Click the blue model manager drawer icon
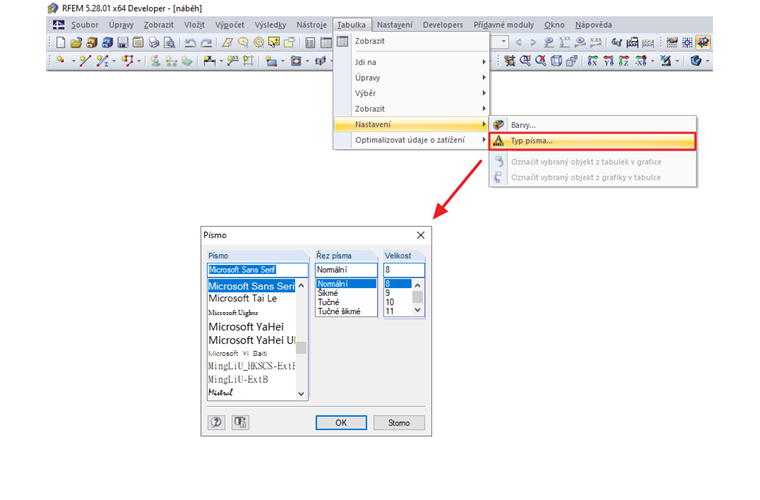Image resolution: width=760 pixels, height=500 pixels. point(107,43)
